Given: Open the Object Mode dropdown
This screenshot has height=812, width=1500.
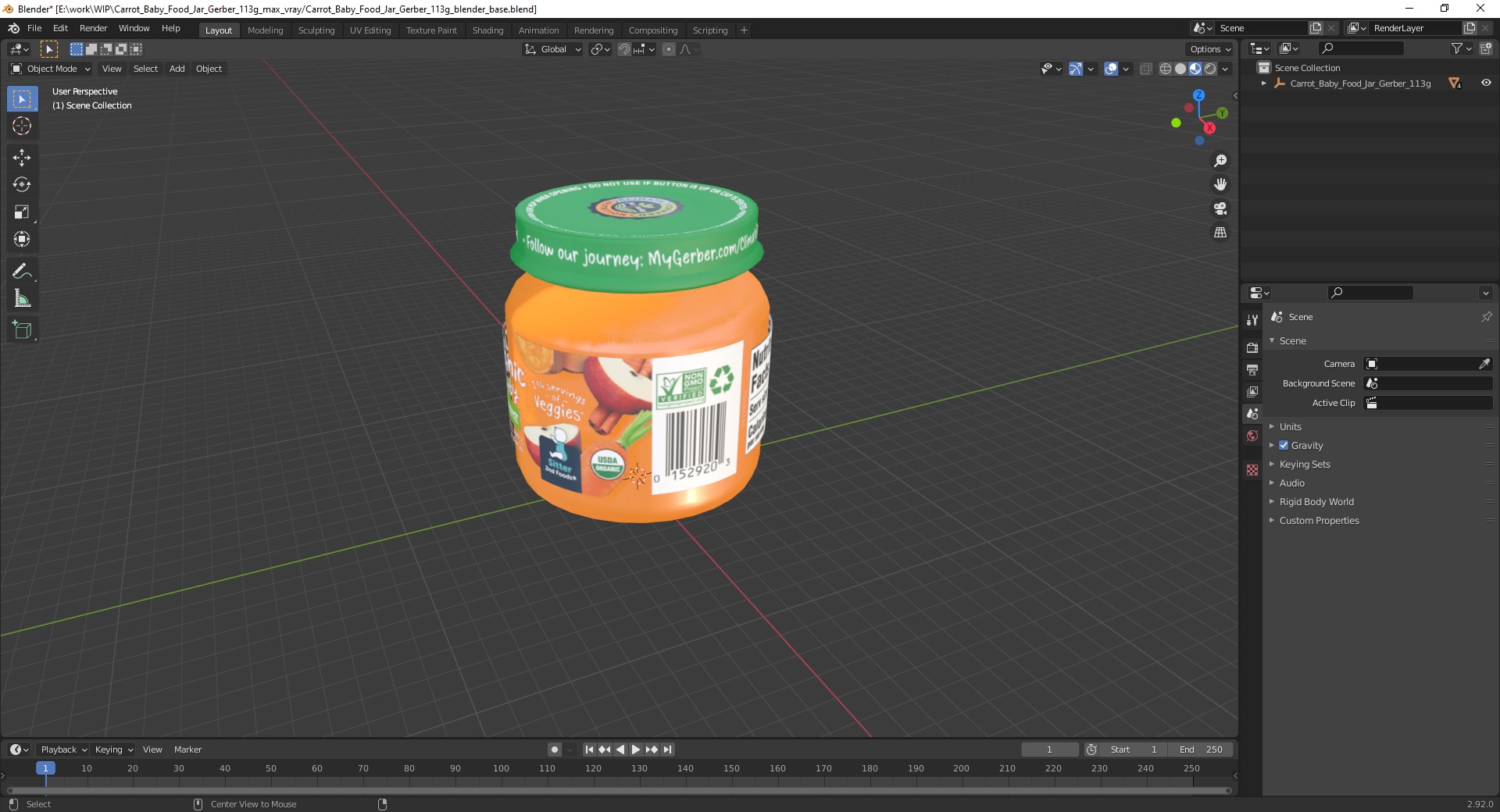Looking at the screenshot, I should [x=52, y=69].
